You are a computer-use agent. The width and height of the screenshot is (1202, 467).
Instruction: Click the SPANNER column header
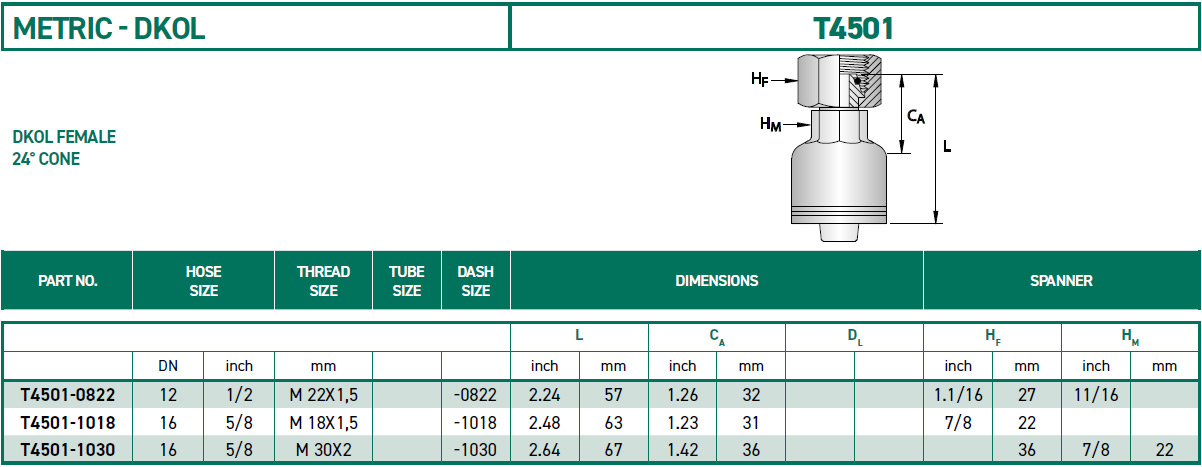(1061, 281)
